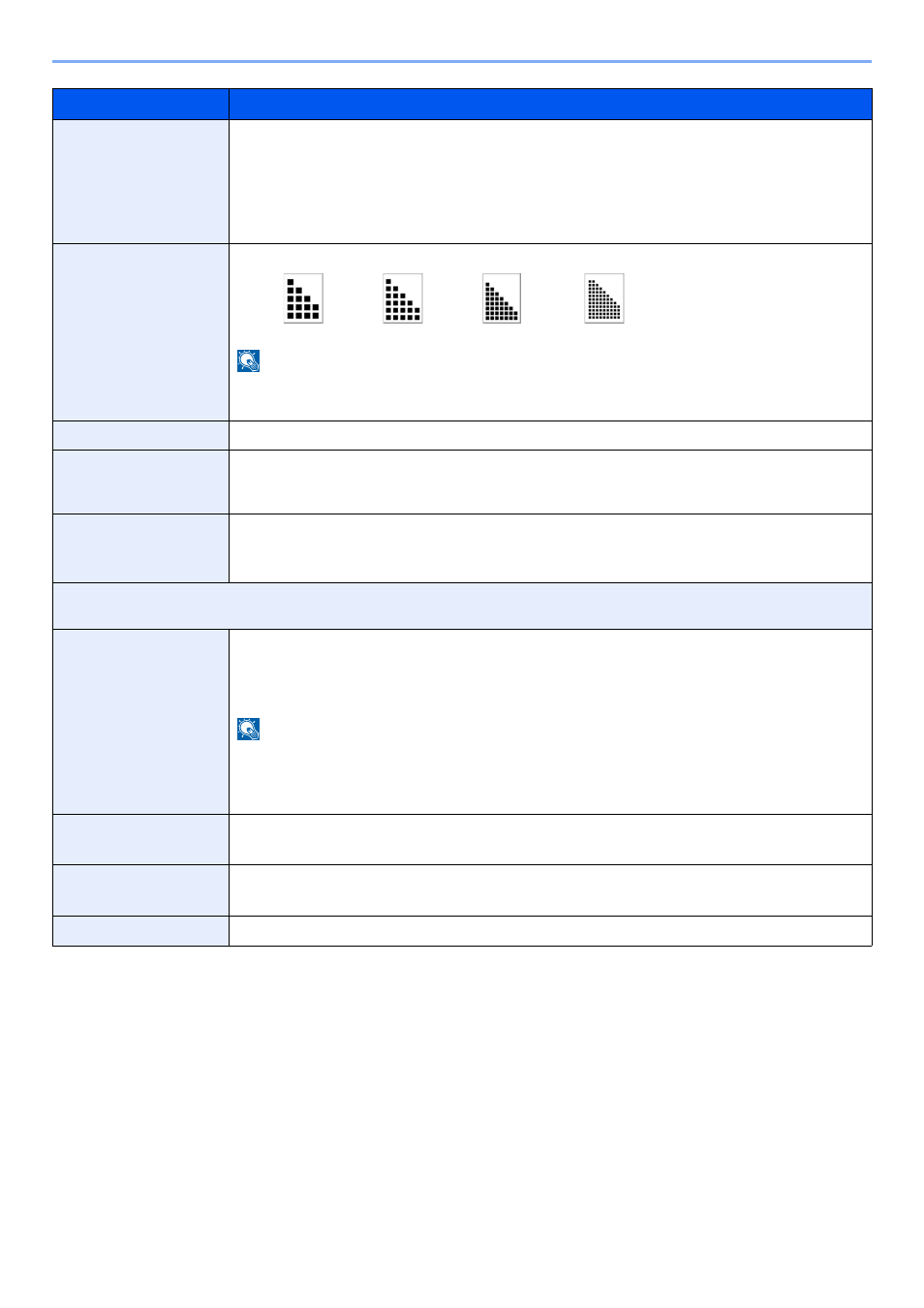924x1308 pixels.
Task: Click the thin blue line at page top
Action: (x=462, y=62)
